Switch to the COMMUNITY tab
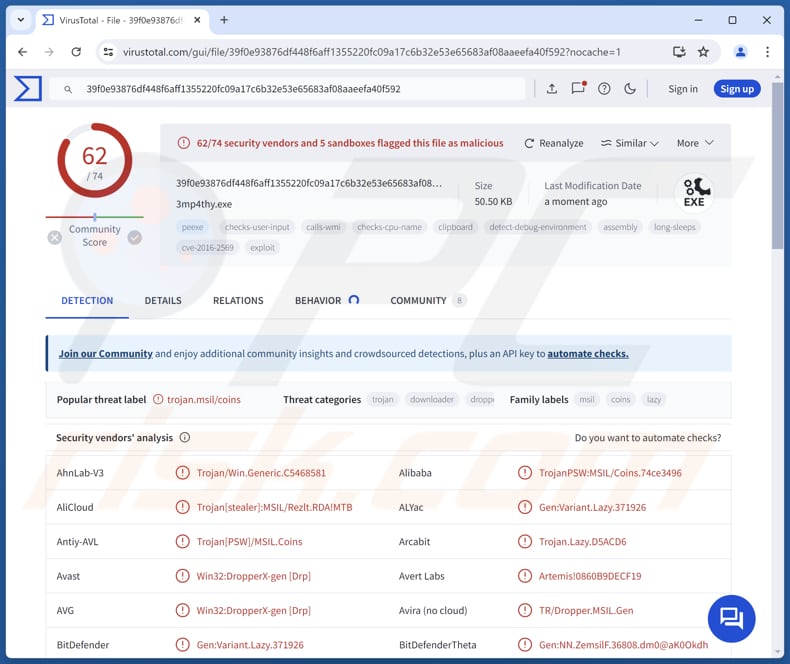This screenshot has height=664, width=790. click(x=427, y=301)
